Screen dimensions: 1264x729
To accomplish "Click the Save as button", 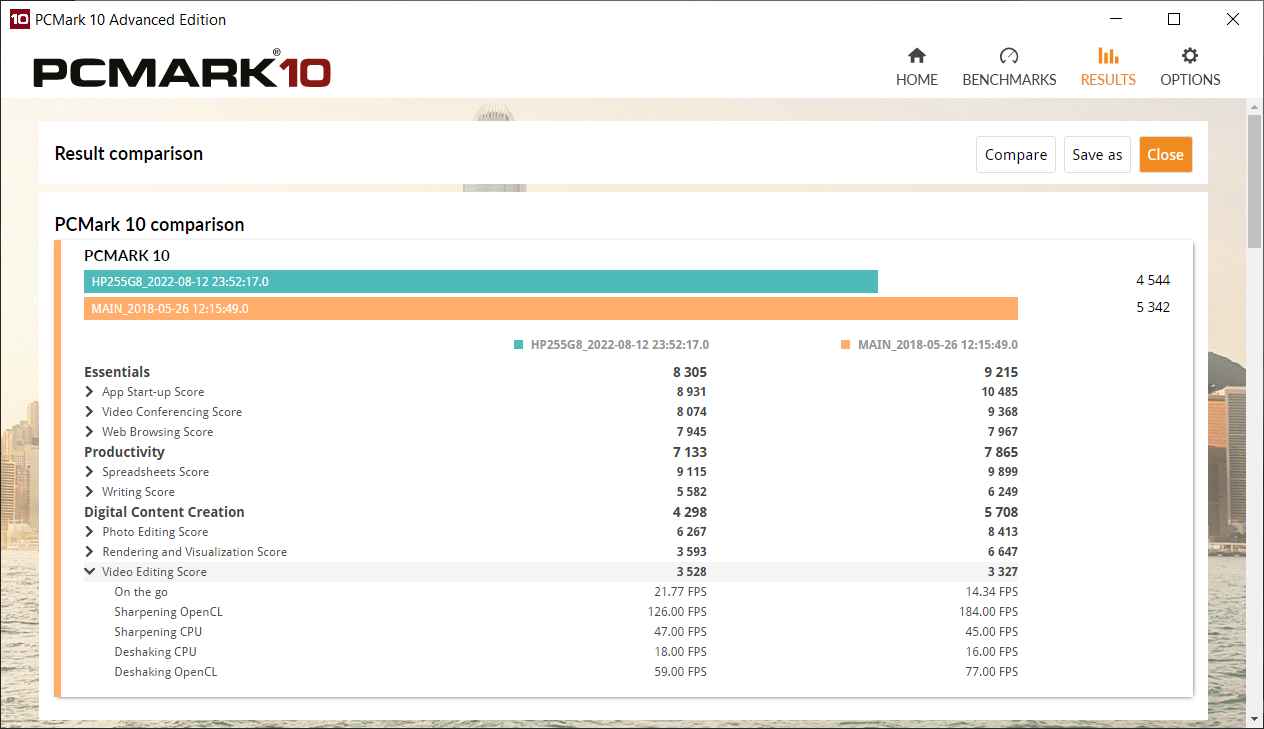I will pyautogui.click(x=1097, y=155).
